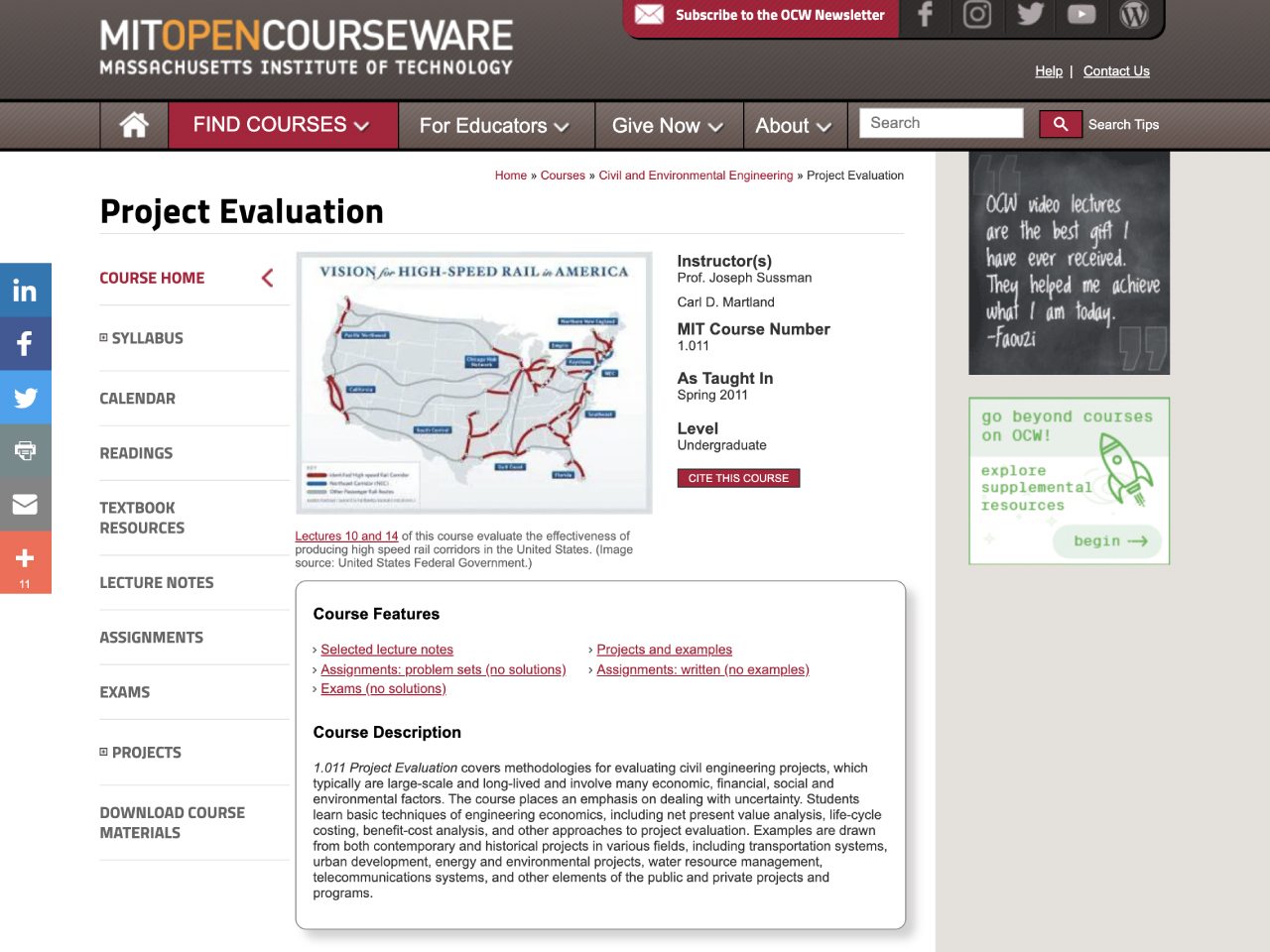The height and width of the screenshot is (952, 1270).
Task: Click Courses breadcrumb link
Action: (563, 176)
